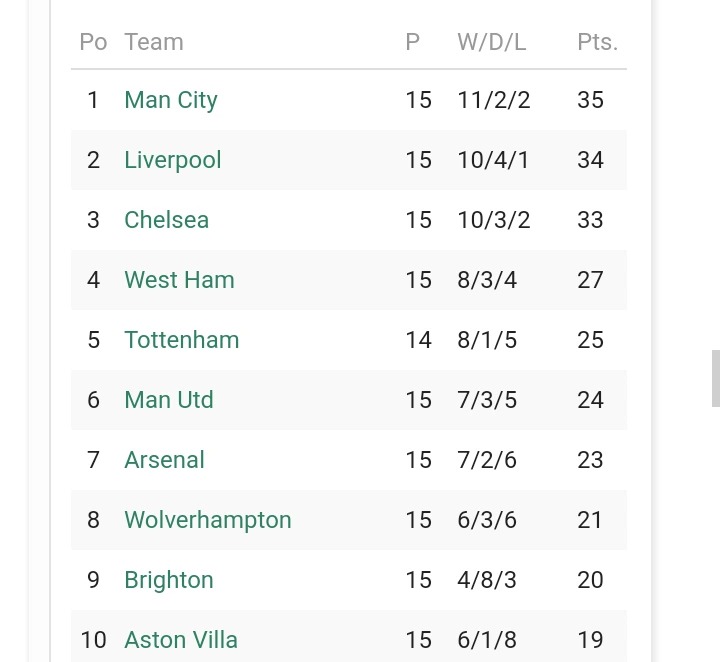Click the Po column header
Viewport: 720px width, 662px height.
click(x=93, y=42)
